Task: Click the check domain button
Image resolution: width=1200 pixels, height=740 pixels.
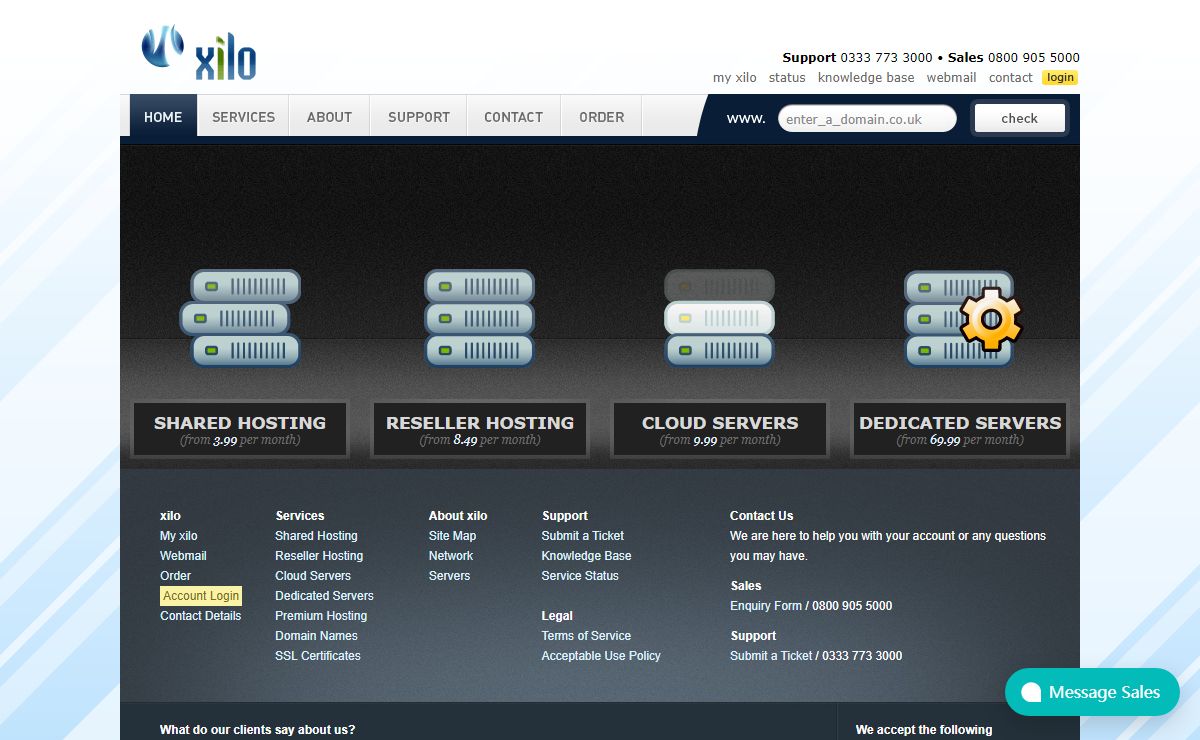Action: [x=1019, y=118]
